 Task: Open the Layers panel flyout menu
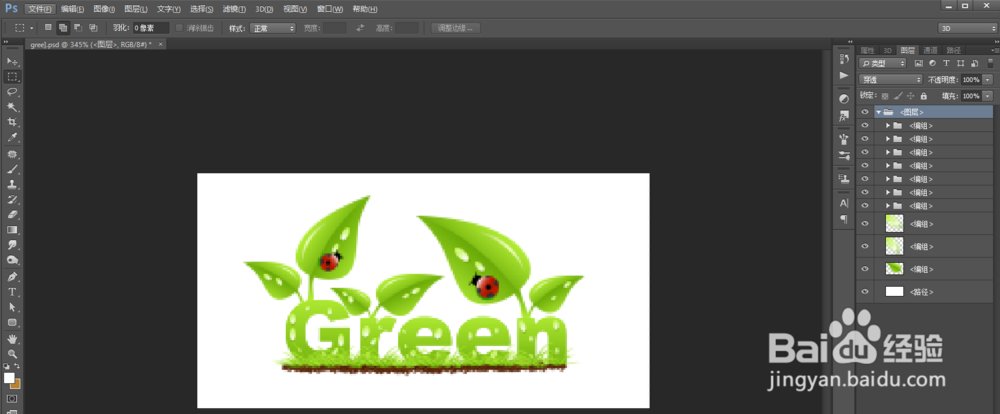pos(994,50)
